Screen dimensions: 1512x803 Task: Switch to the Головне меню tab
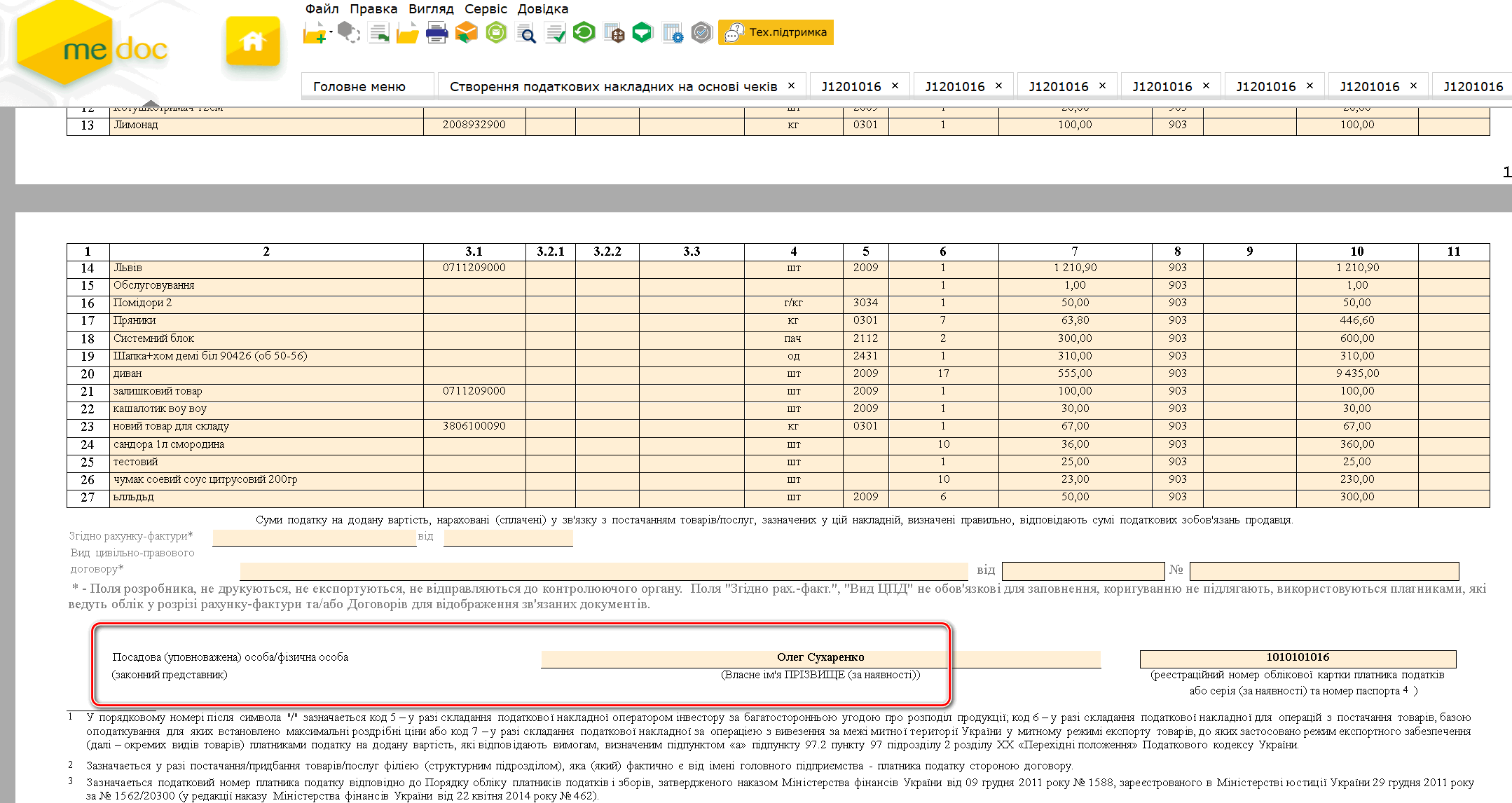coord(359,86)
